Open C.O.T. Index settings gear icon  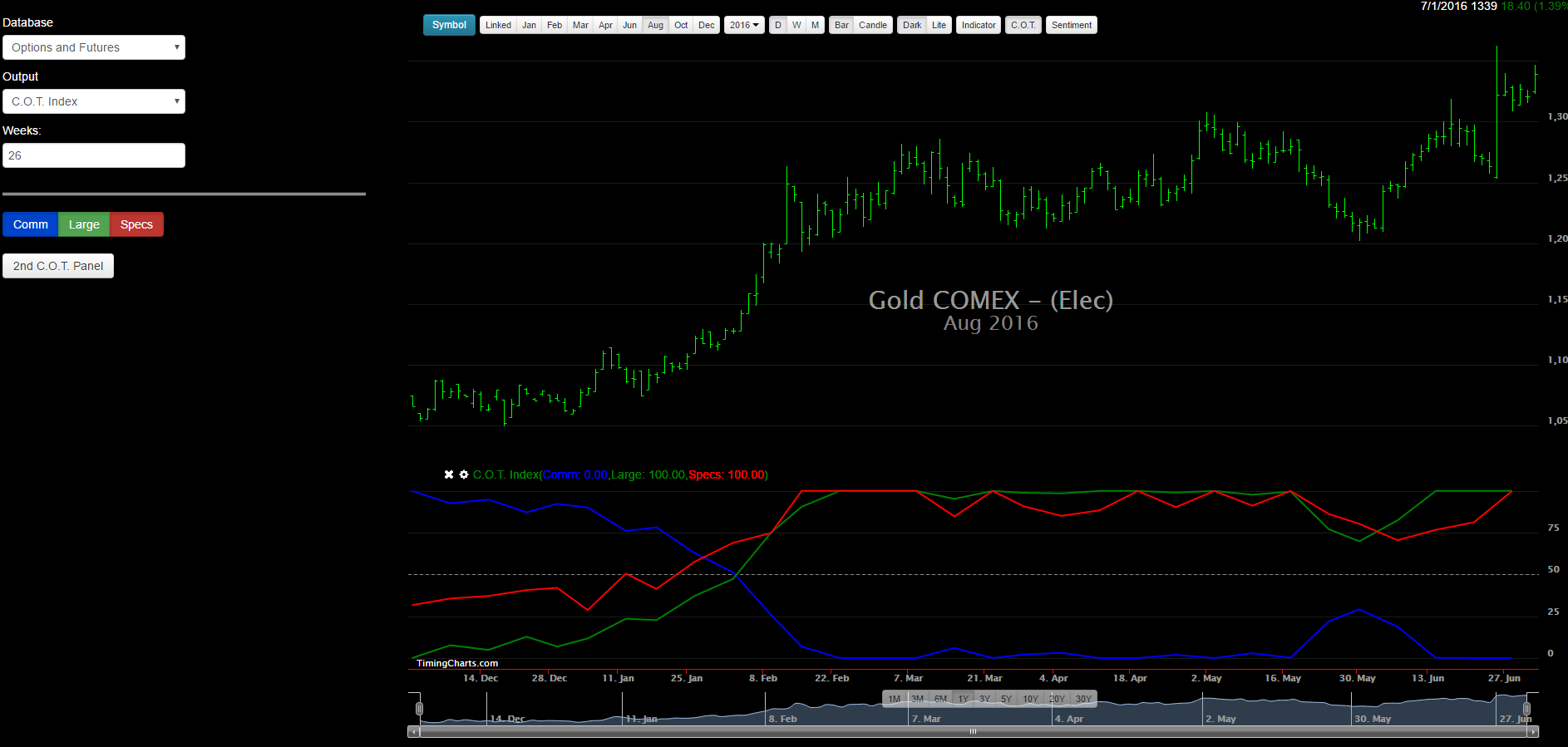point(464,474)
